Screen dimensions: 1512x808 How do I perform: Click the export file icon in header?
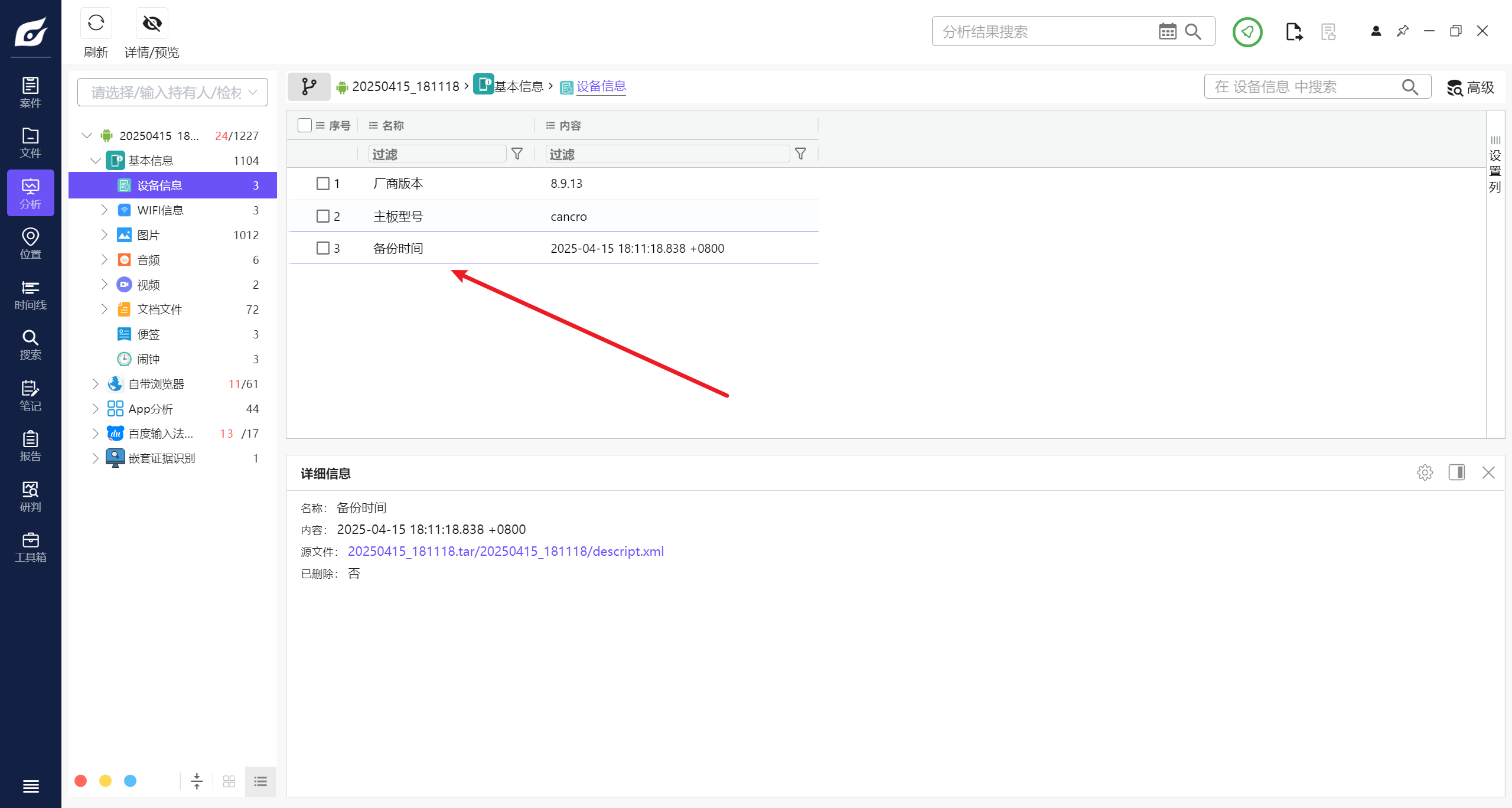1293,31
